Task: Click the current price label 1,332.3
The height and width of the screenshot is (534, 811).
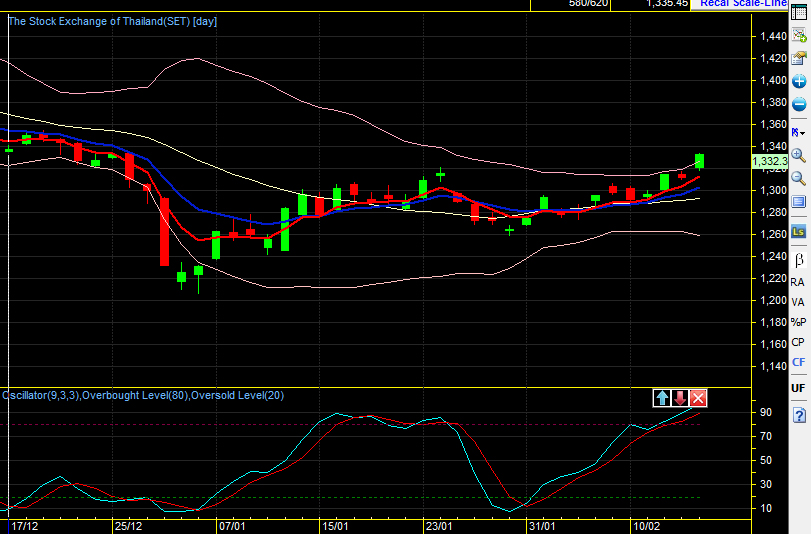Action: pos(770,161)
